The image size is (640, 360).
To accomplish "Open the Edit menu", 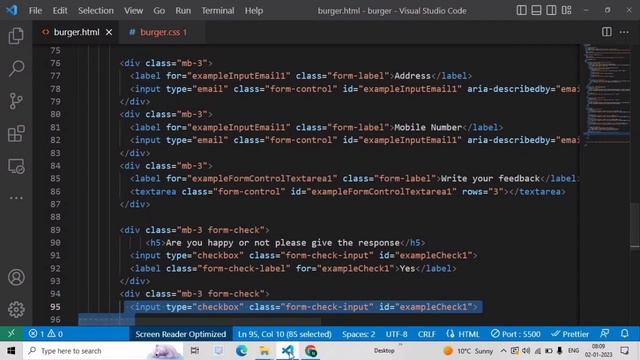I will tap(60, 11).
